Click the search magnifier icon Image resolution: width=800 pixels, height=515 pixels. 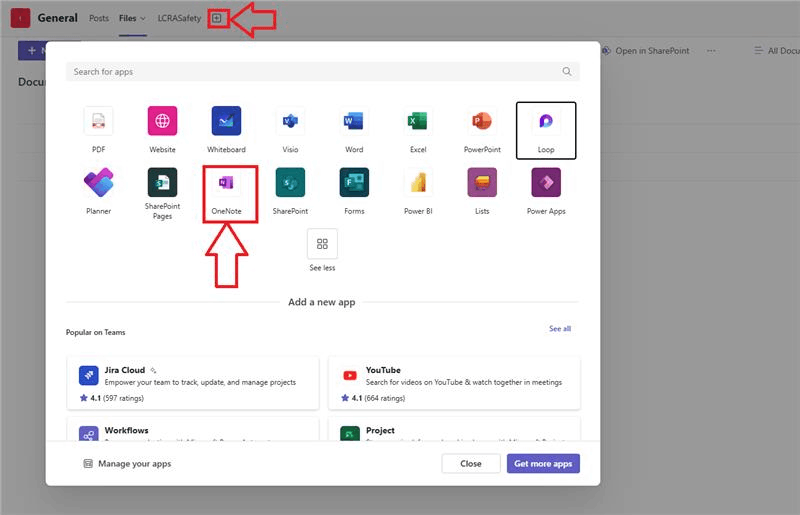point(567,71)
